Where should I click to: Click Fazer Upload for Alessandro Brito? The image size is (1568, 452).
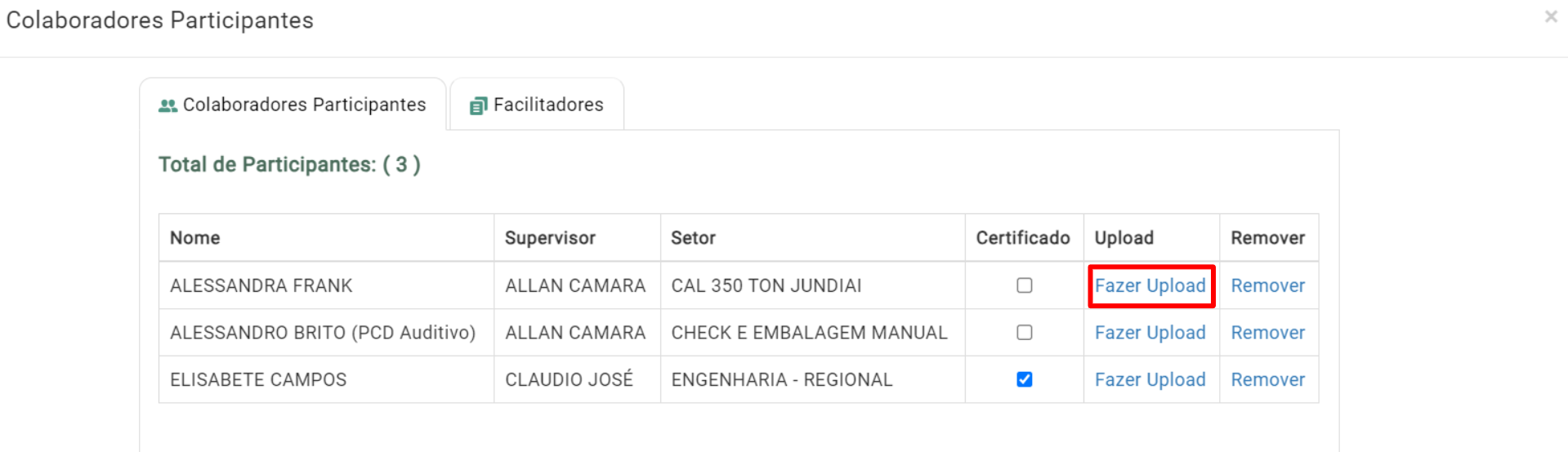point(1150,333)
